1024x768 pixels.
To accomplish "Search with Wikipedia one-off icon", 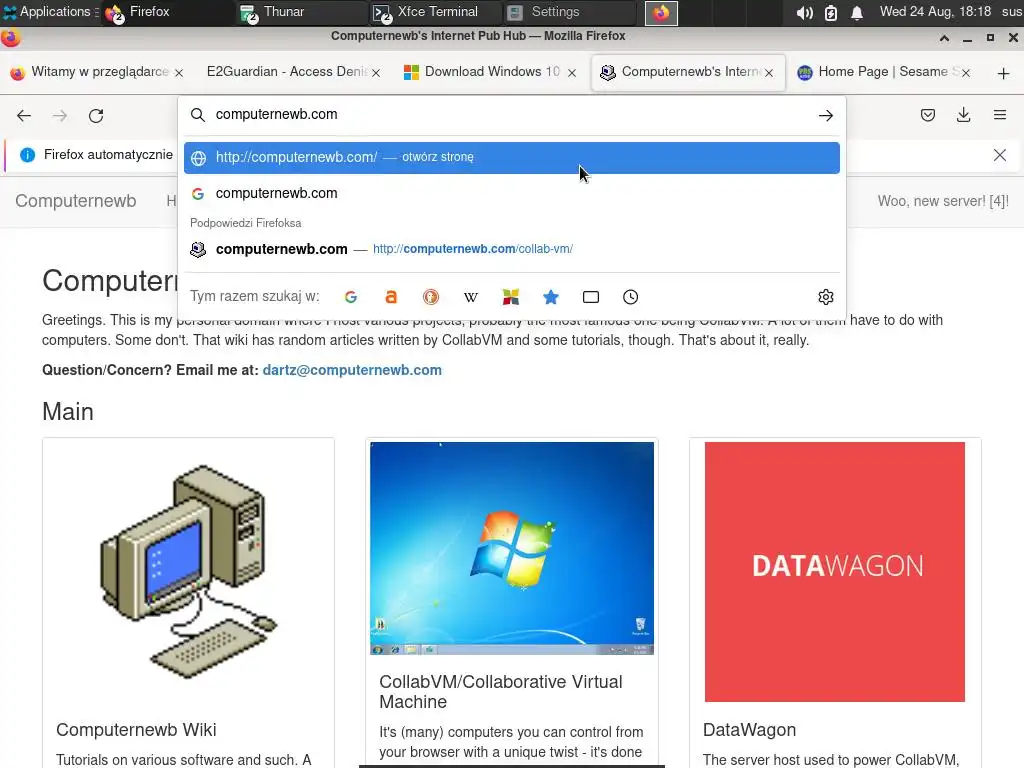I will 471,297.
